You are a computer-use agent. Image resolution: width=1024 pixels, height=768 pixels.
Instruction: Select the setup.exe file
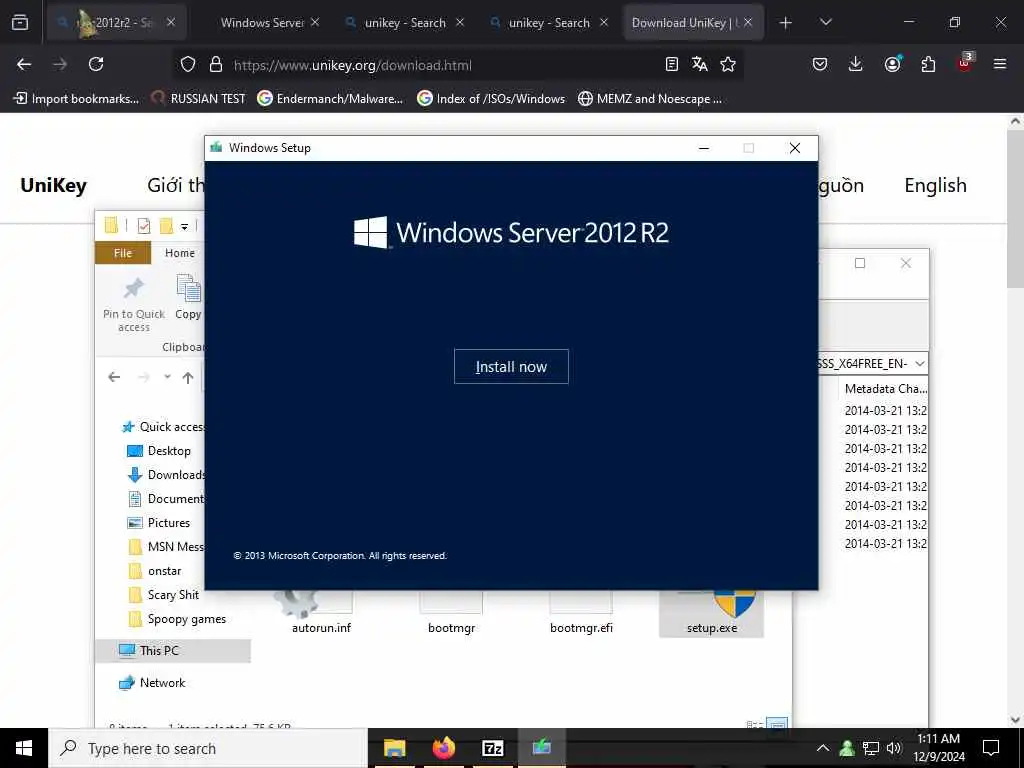point(712,614)
